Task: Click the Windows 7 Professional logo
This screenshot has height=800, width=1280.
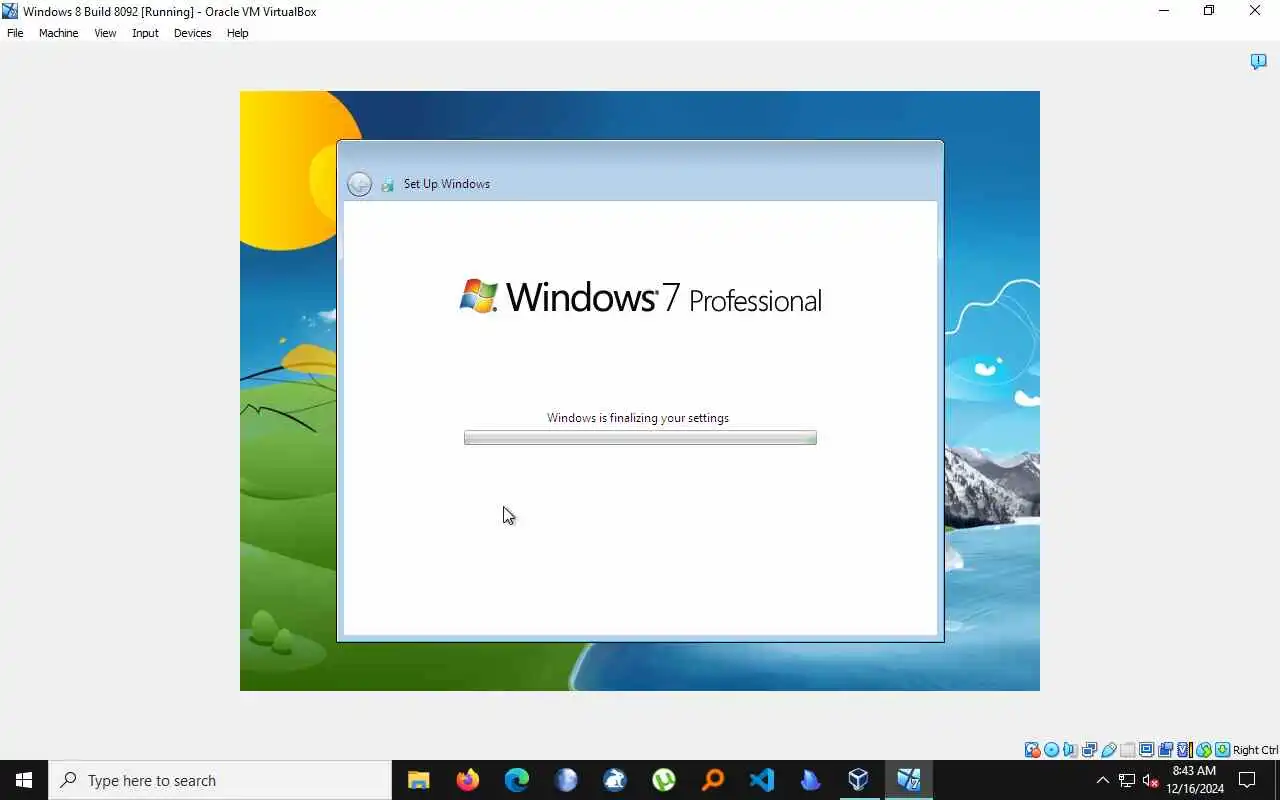Action: point(640,297)
